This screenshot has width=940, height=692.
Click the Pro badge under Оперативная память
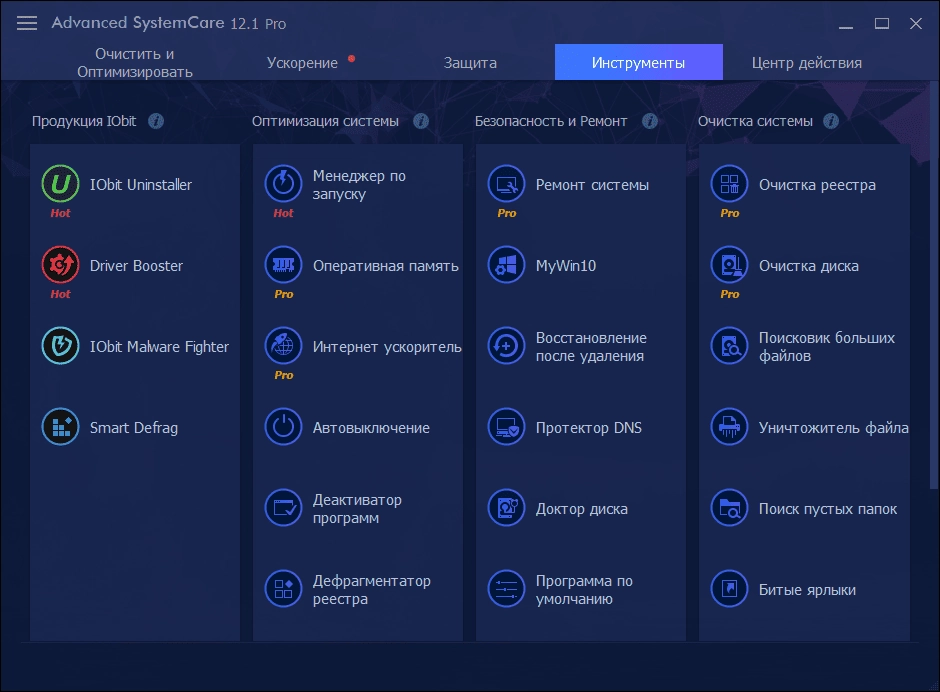tap(284, 294)
